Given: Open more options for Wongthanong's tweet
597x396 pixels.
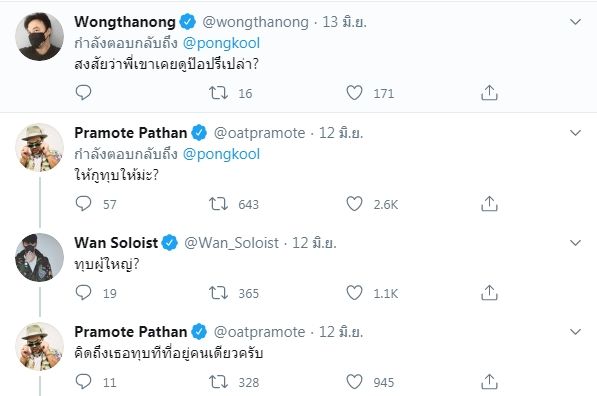Looking at the screenshot, I should pos(575,22).
